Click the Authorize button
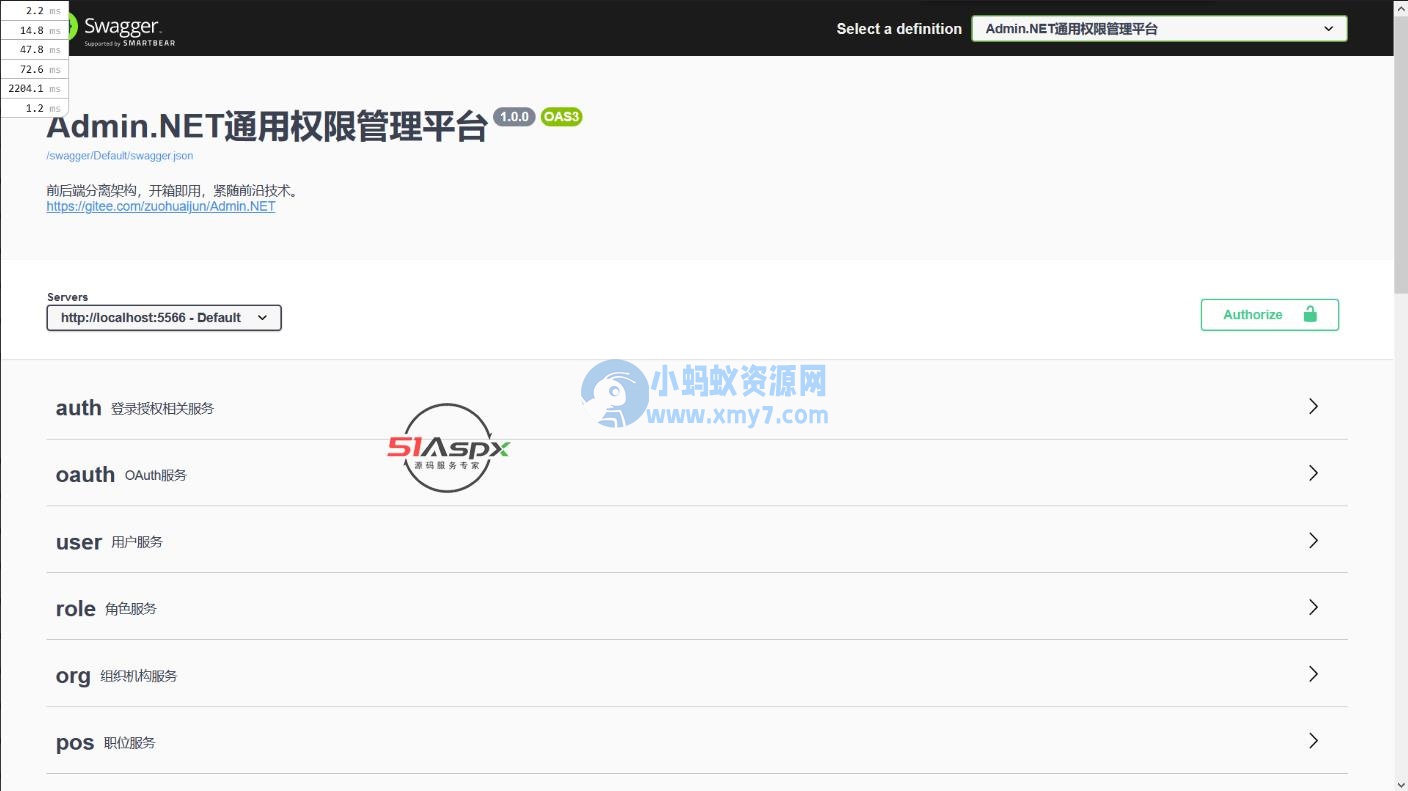The width and height of the screenshot is (1408, 791). 1269,315
